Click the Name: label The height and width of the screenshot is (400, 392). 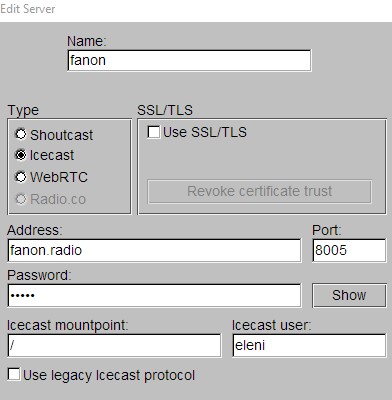pos(87,41)
